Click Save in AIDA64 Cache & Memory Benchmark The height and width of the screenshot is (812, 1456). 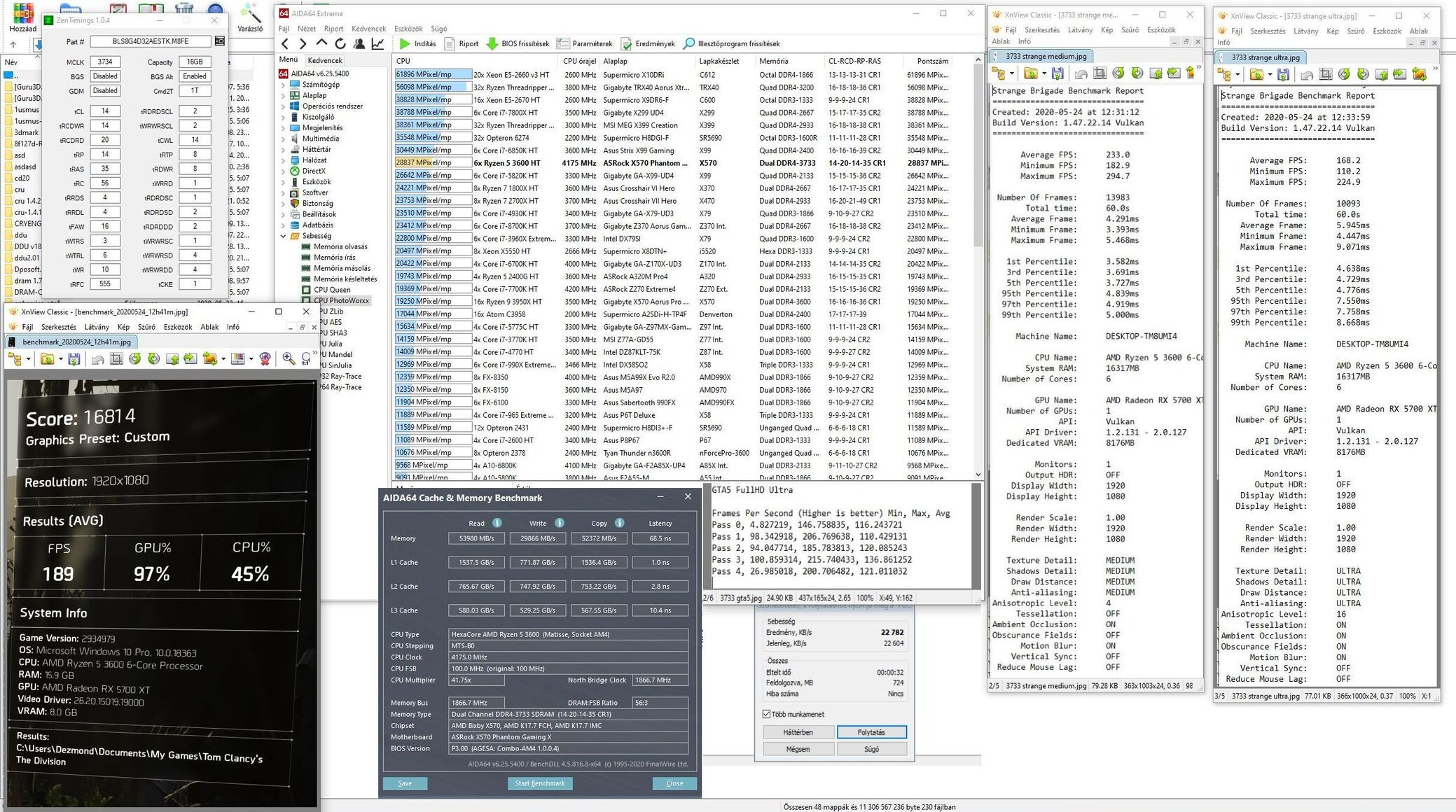[x=405, y=783]
